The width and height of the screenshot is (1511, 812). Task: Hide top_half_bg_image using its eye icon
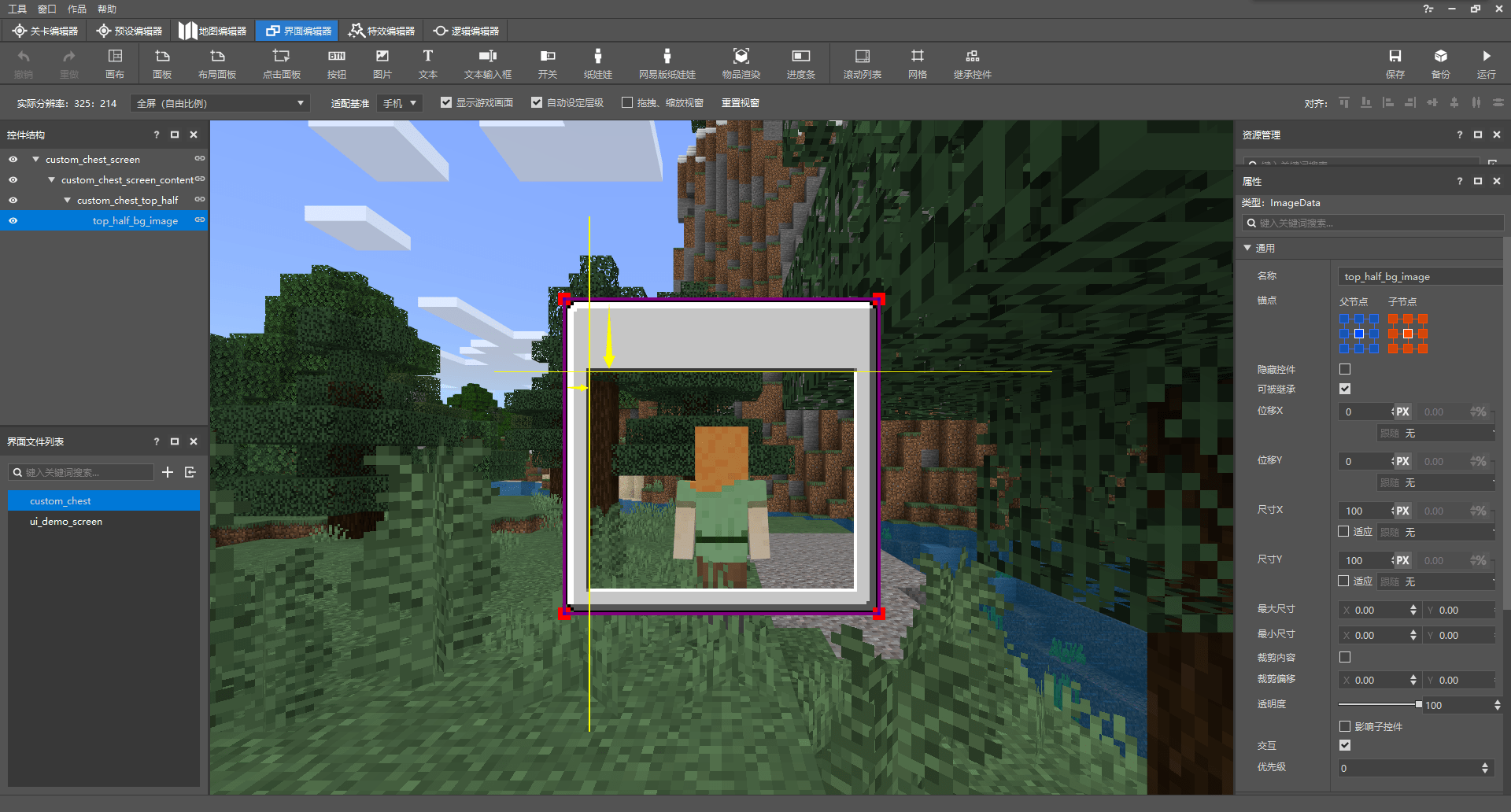13,221
